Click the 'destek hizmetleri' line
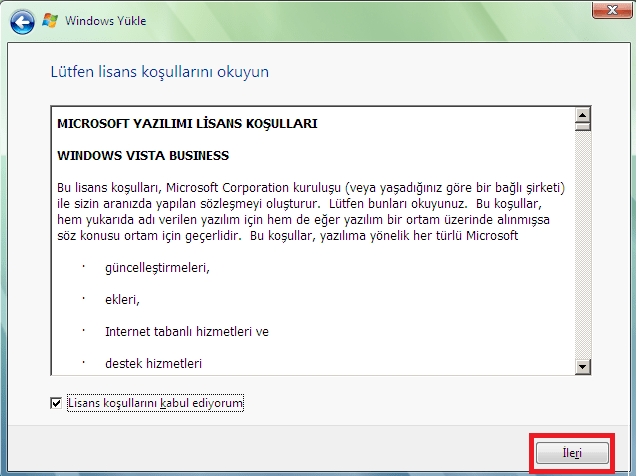 153,364
